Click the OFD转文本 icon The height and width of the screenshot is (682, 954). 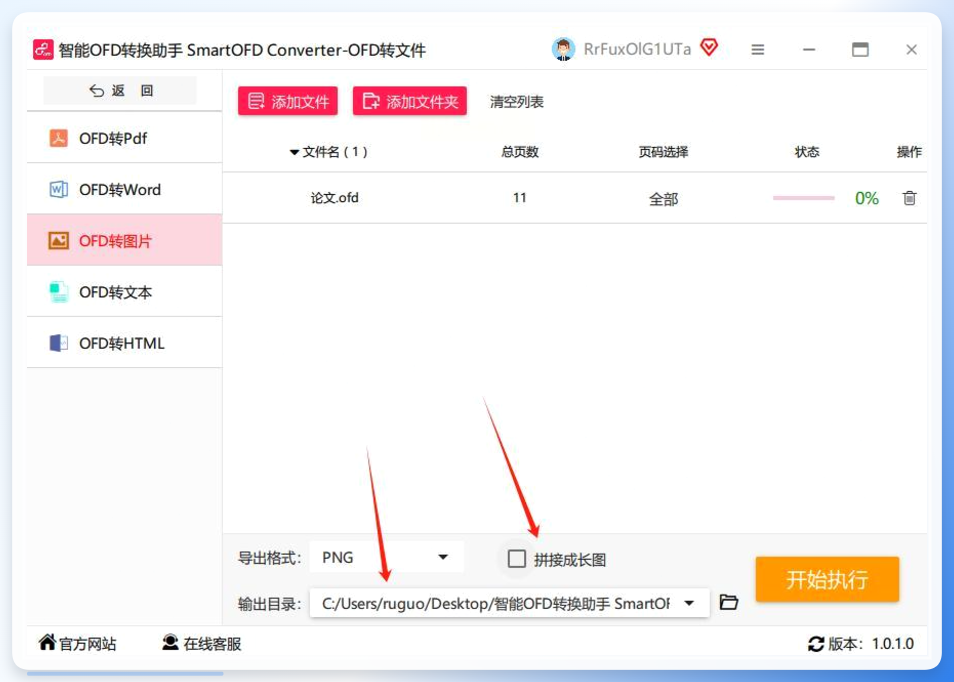click(x=58, y=292)
